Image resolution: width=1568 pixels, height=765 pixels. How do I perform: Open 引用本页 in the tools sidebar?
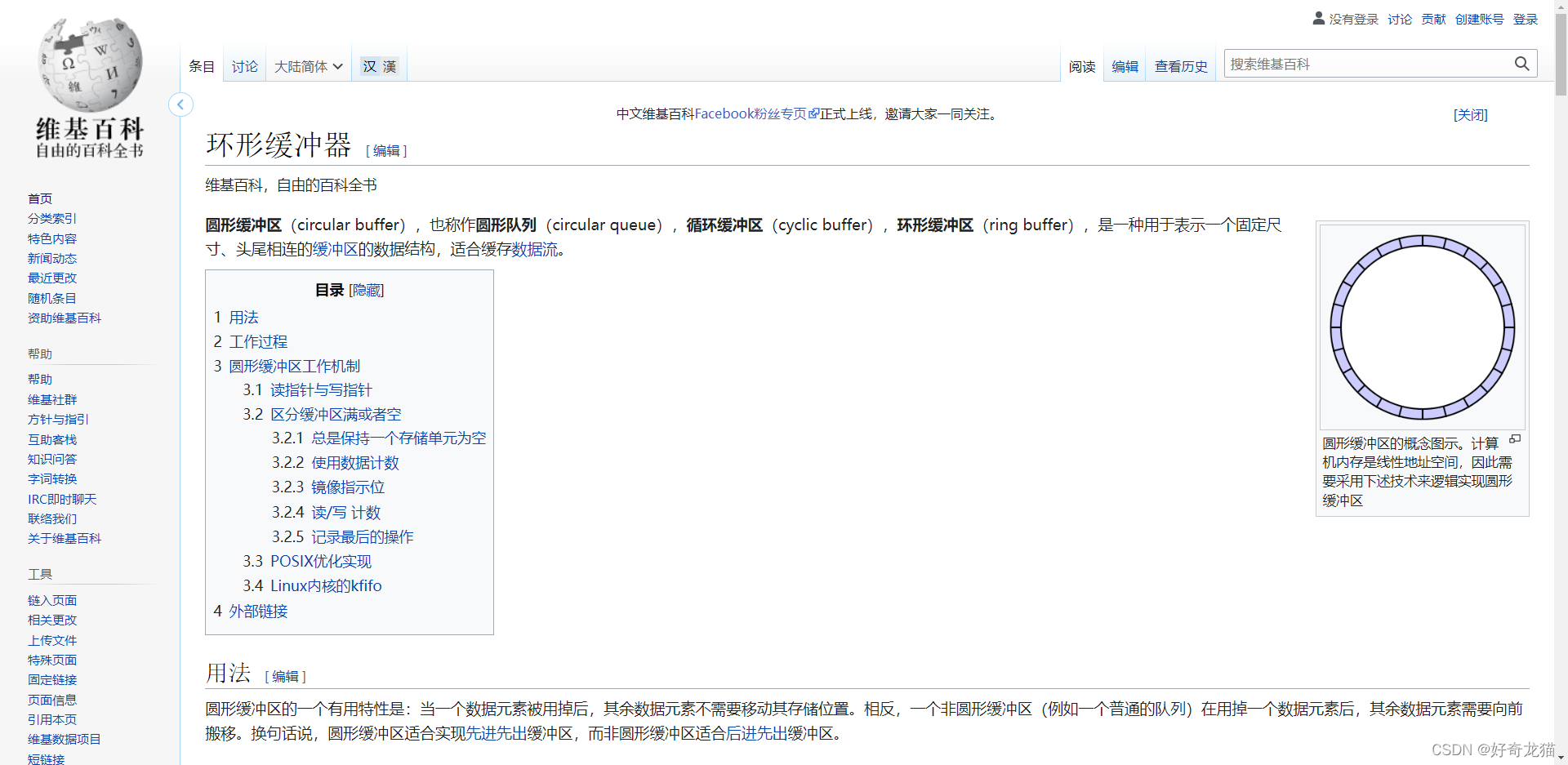(52, 719)
